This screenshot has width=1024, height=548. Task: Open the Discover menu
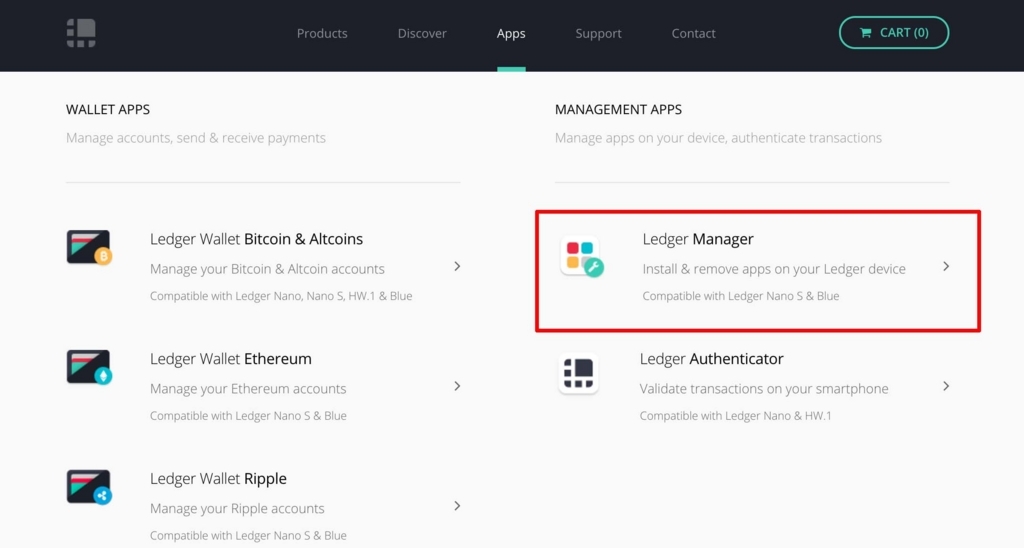pos(422,33)
